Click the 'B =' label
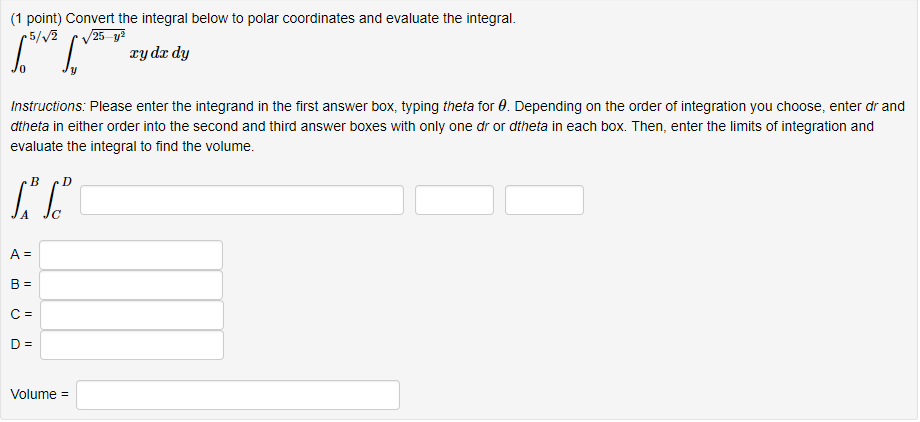The image size is (920, 422). (21, 285)
